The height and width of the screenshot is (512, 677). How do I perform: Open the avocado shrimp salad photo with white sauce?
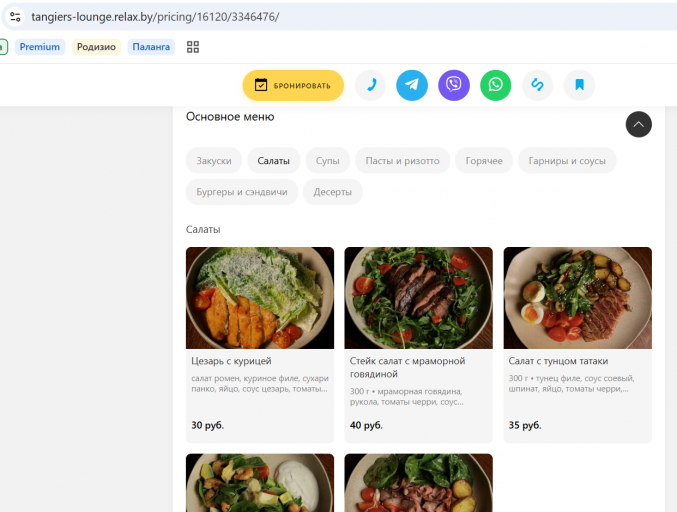coord(260,483)
